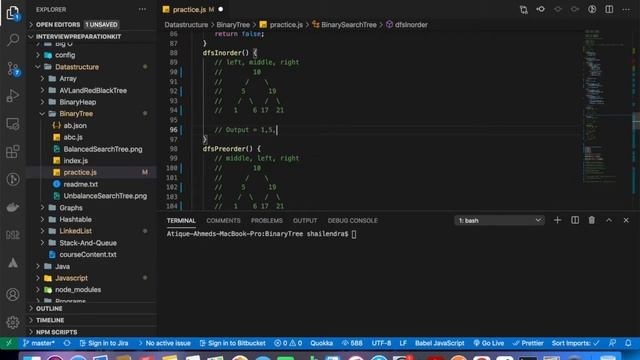
Task: Click Go Live in status bar
Action: [489, 343]
